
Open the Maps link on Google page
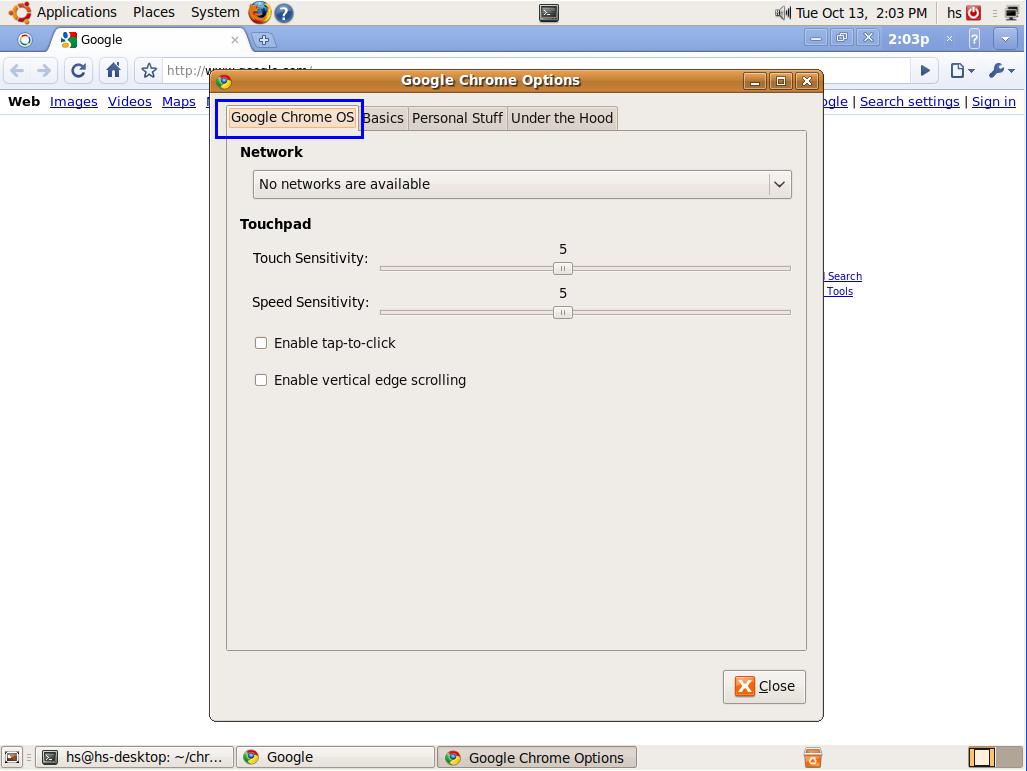tap(179, 102)
